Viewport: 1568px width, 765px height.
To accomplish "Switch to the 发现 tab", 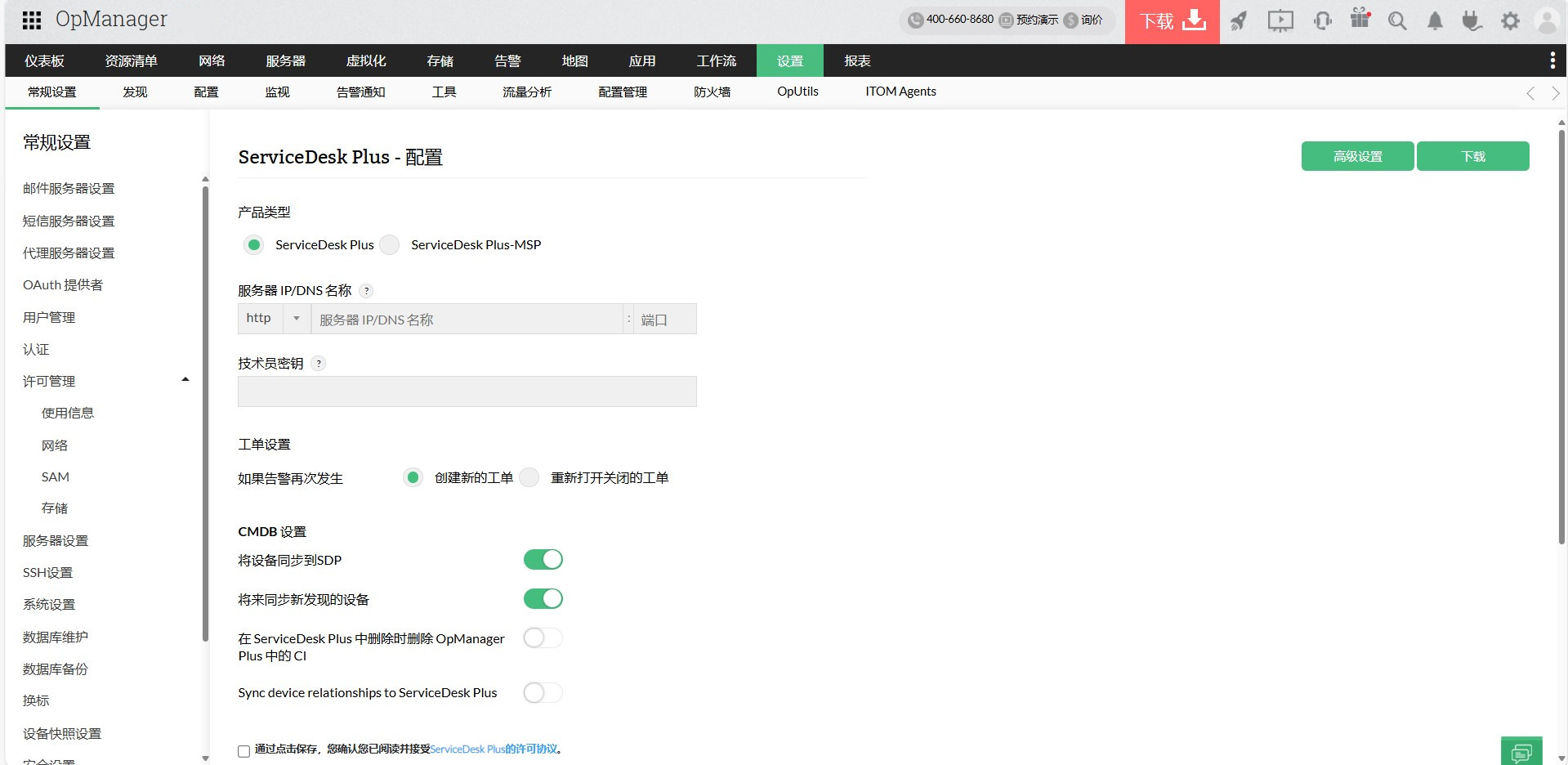I will tap(135, 92).
